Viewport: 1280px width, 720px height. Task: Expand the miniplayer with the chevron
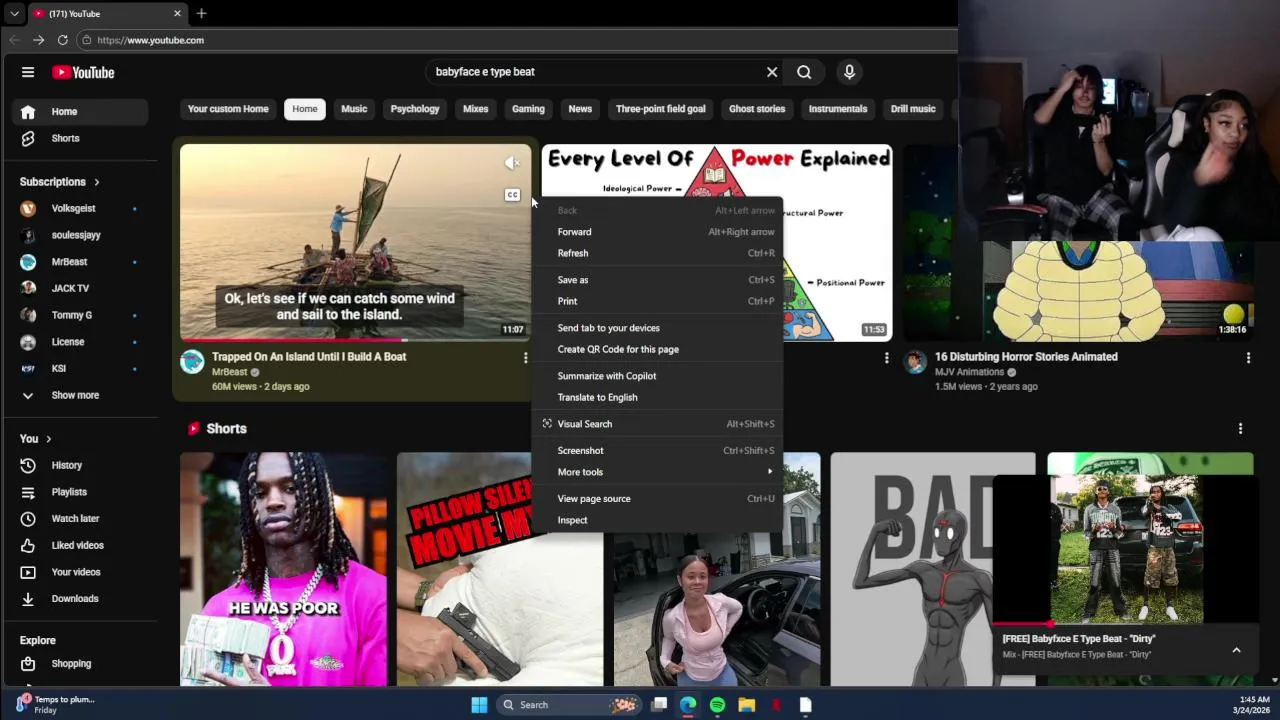(1236, 650)
